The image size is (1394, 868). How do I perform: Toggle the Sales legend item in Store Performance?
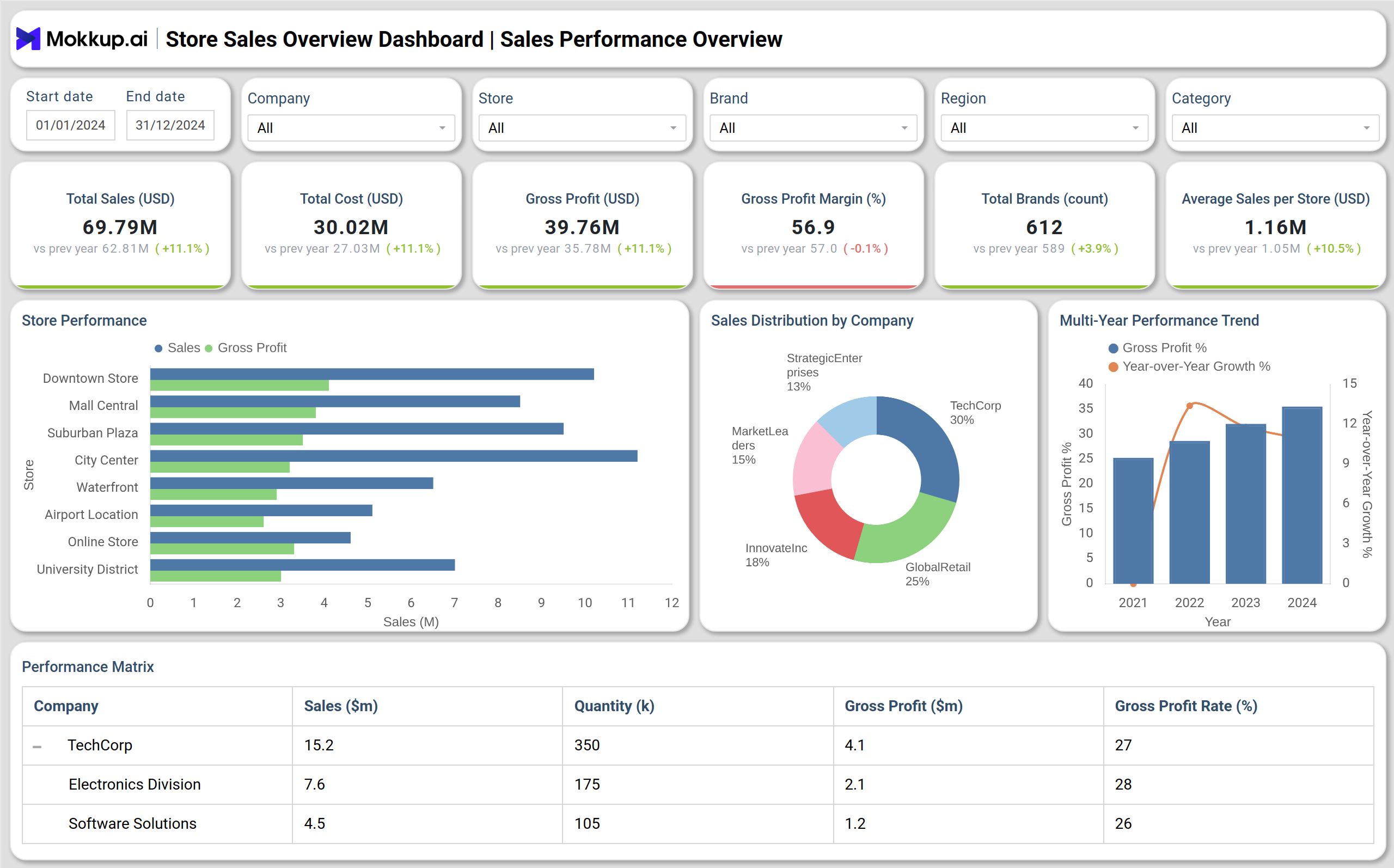tap(178, 348)
